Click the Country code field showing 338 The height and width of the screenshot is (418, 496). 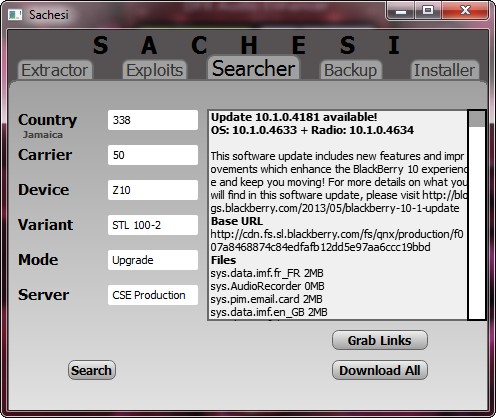[x=153, y=120]
